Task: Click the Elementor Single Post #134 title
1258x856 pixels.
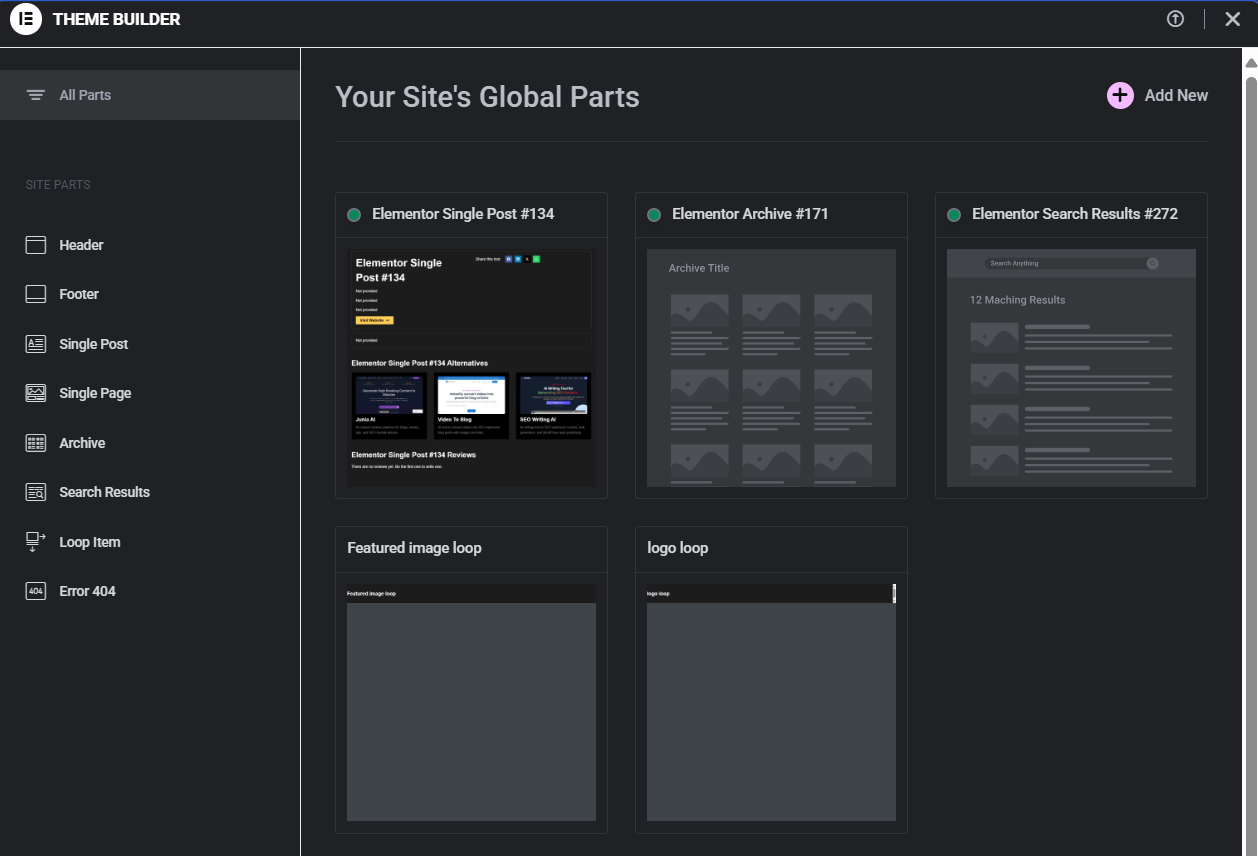Action: (463, 214)
